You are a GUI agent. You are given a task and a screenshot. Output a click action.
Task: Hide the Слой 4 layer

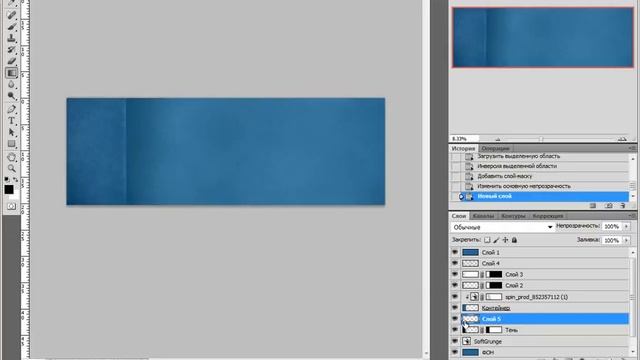click(x=455, y=263)
